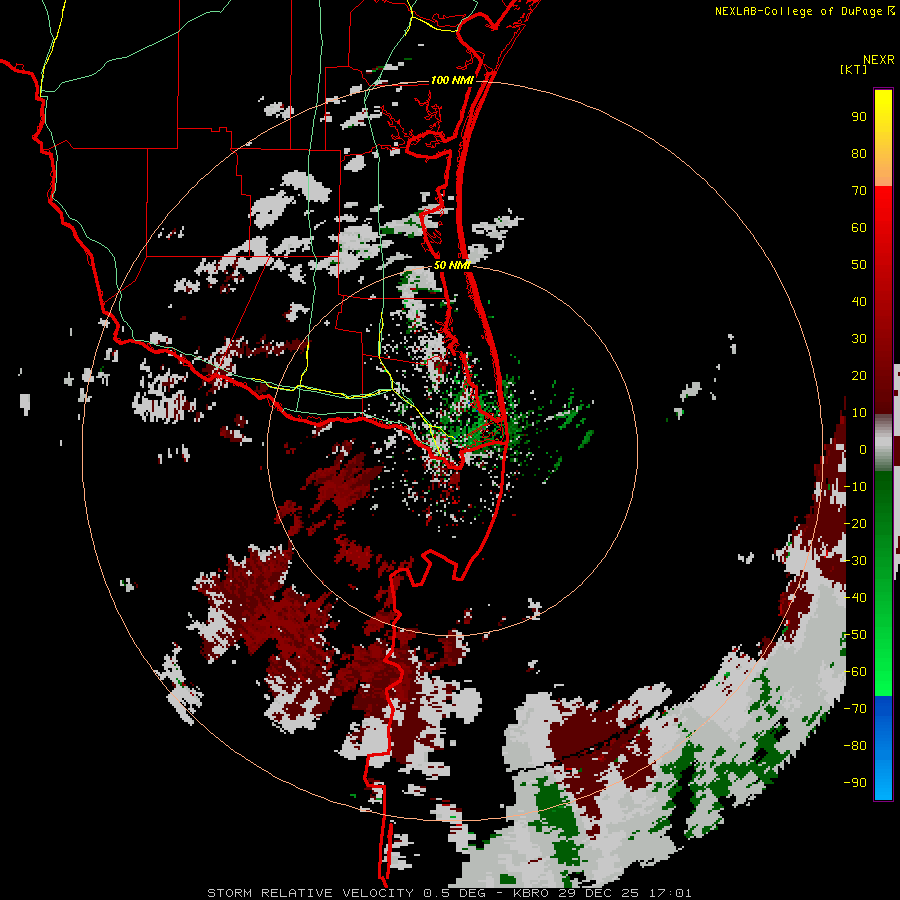
Task: Click the 100 NMI range ring label
Action: [x=452, y=80]
